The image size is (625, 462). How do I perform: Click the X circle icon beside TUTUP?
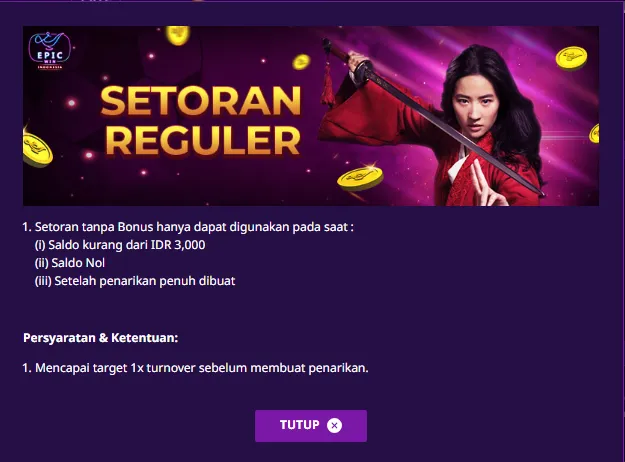coord(334,425)
